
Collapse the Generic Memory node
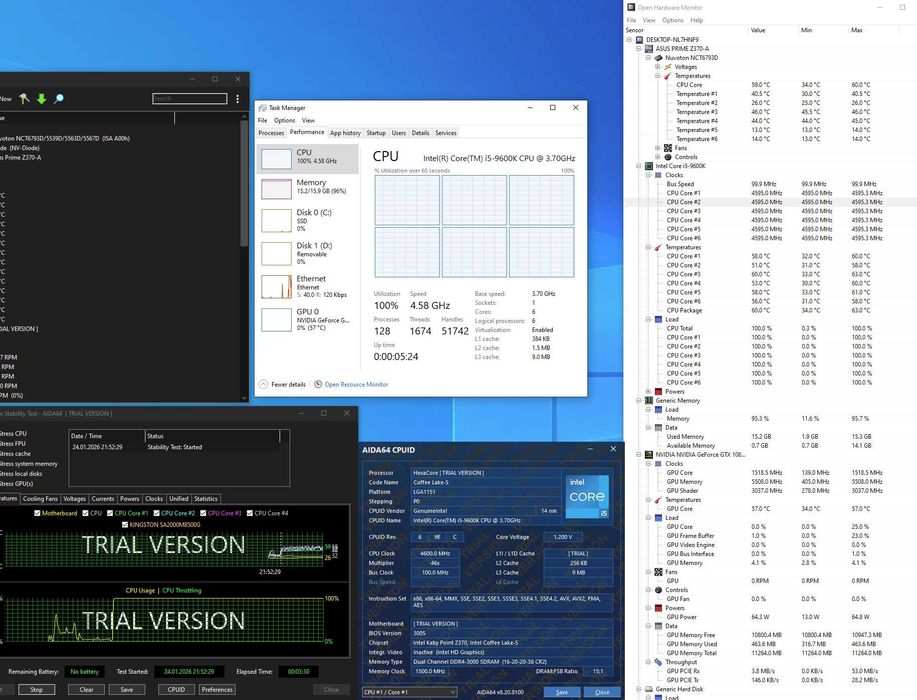click(639, 401)
